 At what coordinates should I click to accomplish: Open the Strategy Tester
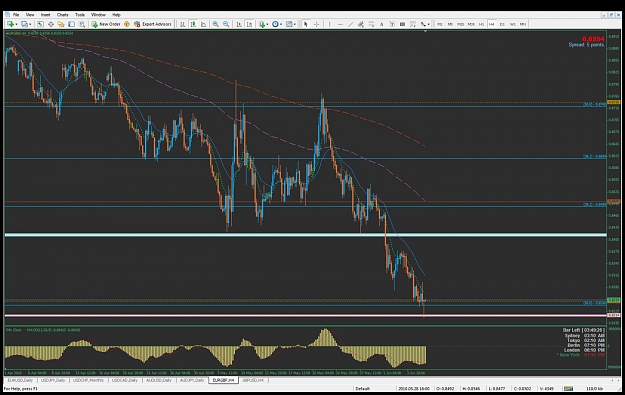point(82,24)
